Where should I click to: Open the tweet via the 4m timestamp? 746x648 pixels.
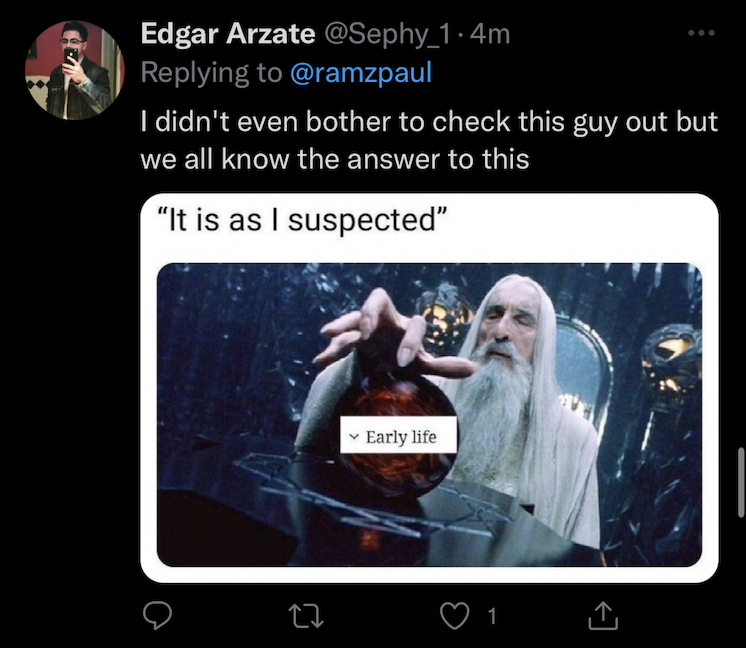point(490,34)
